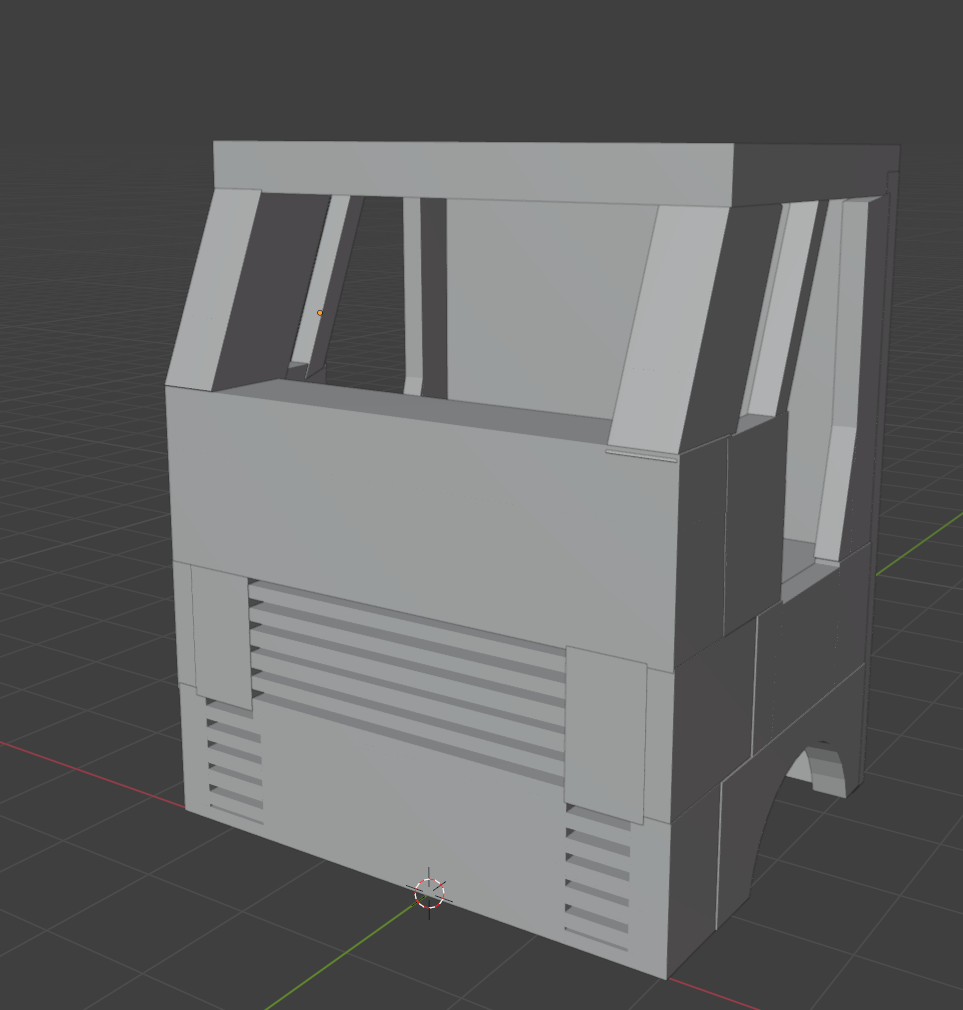
Task: Click the red-white 3D cursor
Action: click(430, 893)
